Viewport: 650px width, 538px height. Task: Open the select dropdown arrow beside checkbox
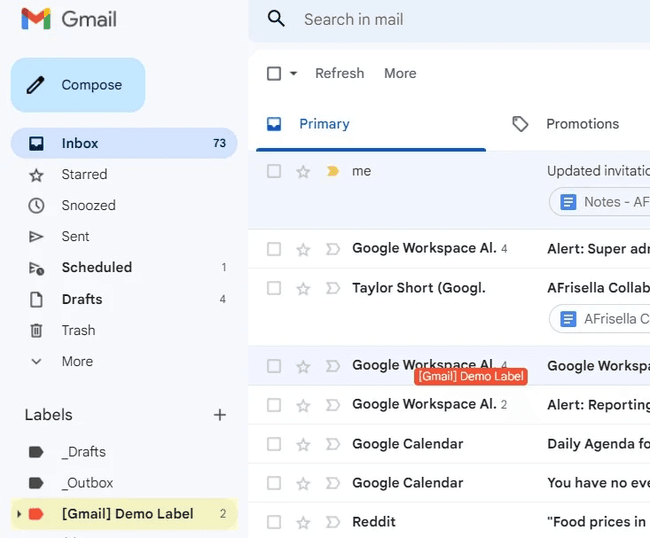[x=293, y=74]
